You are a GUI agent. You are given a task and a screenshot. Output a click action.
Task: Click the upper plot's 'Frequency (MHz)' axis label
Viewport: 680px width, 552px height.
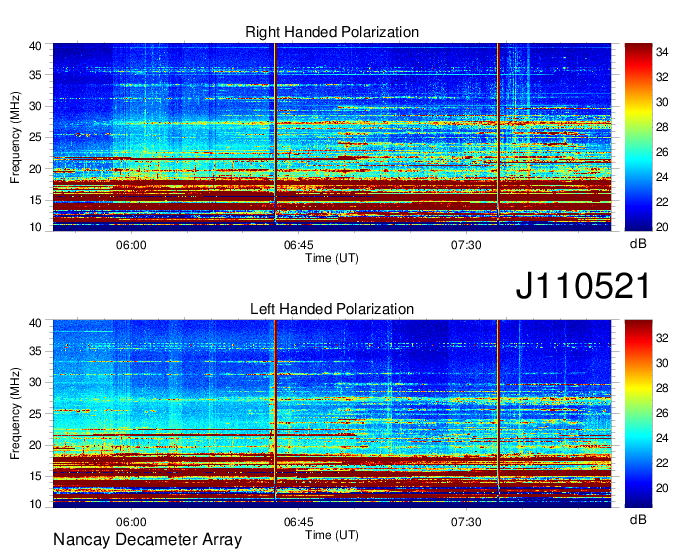[x=15, y=137]
